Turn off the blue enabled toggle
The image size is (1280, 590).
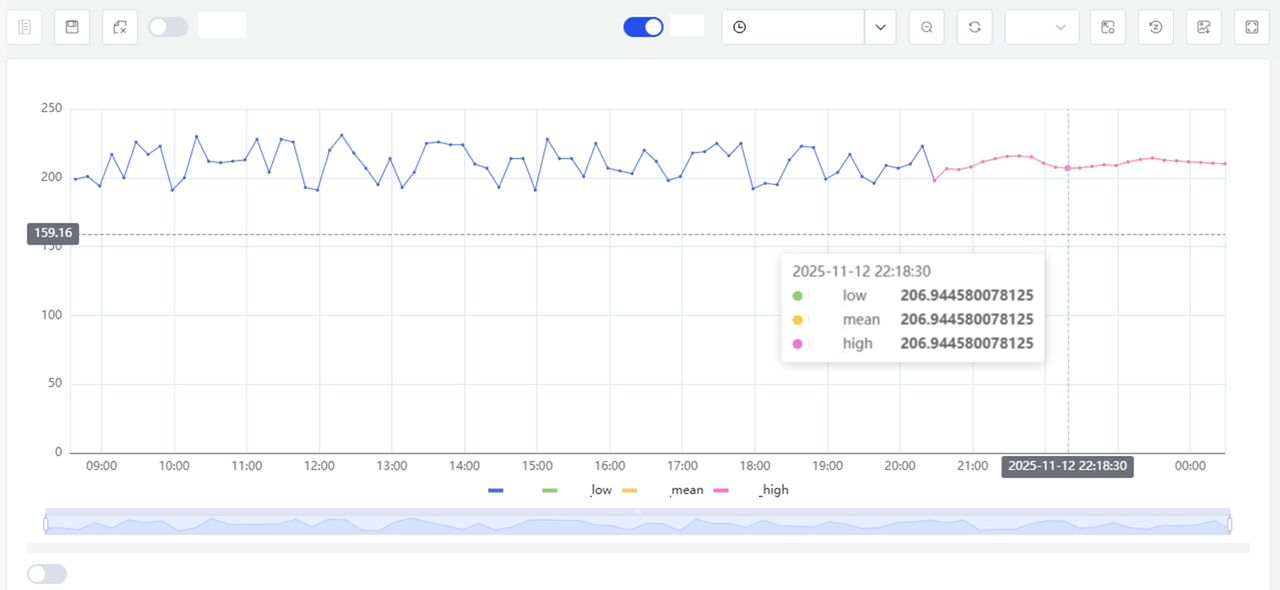(x=643, y=27)
